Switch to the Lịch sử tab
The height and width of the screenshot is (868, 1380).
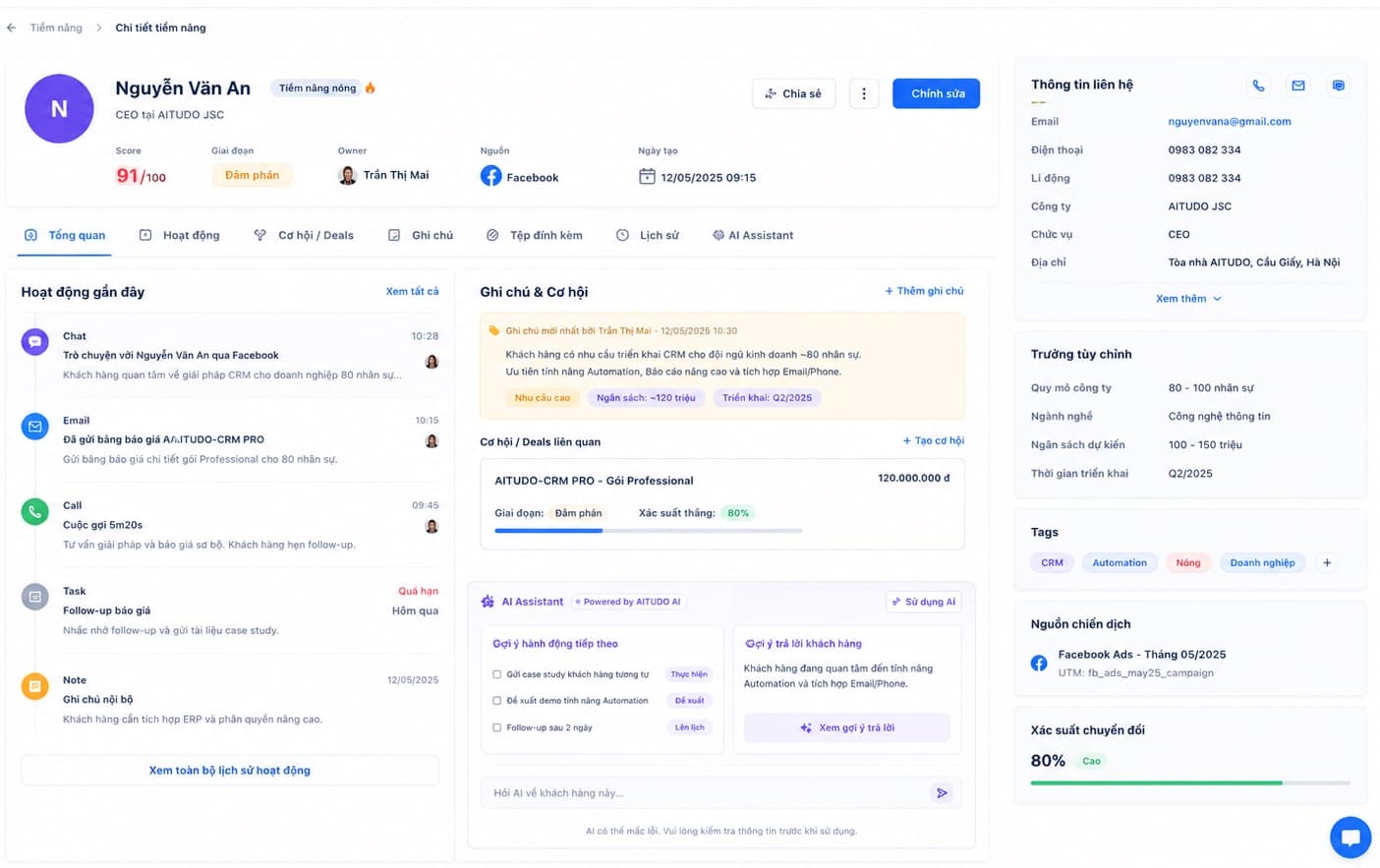(x=648, y=235)
